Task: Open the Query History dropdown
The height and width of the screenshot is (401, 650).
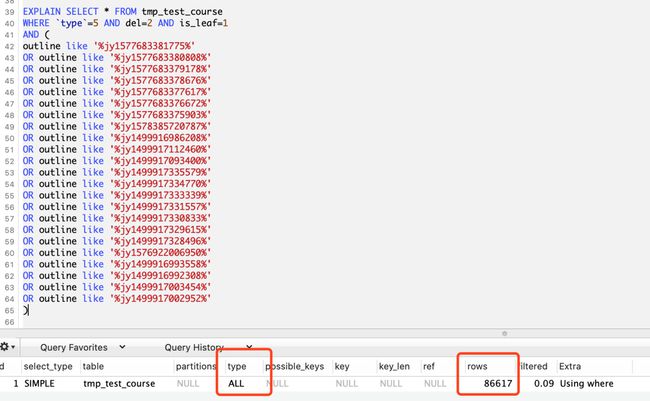Action: pos(208,347)
